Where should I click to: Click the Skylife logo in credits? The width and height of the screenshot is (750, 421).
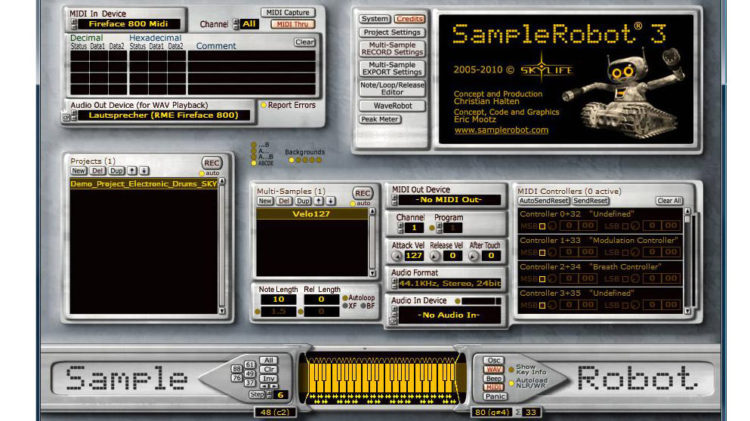(547, 70)
